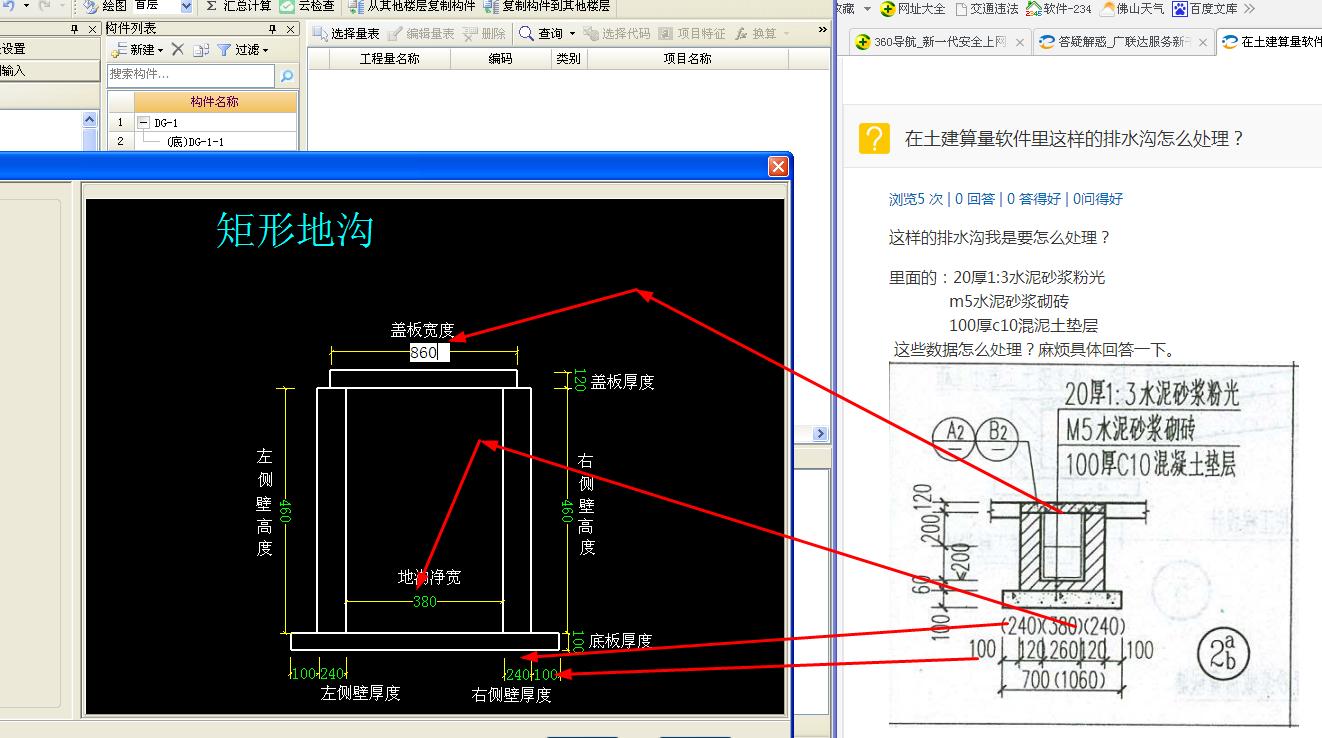
Task: Click the 工程量名称 column header
Action: pos(390,59)
